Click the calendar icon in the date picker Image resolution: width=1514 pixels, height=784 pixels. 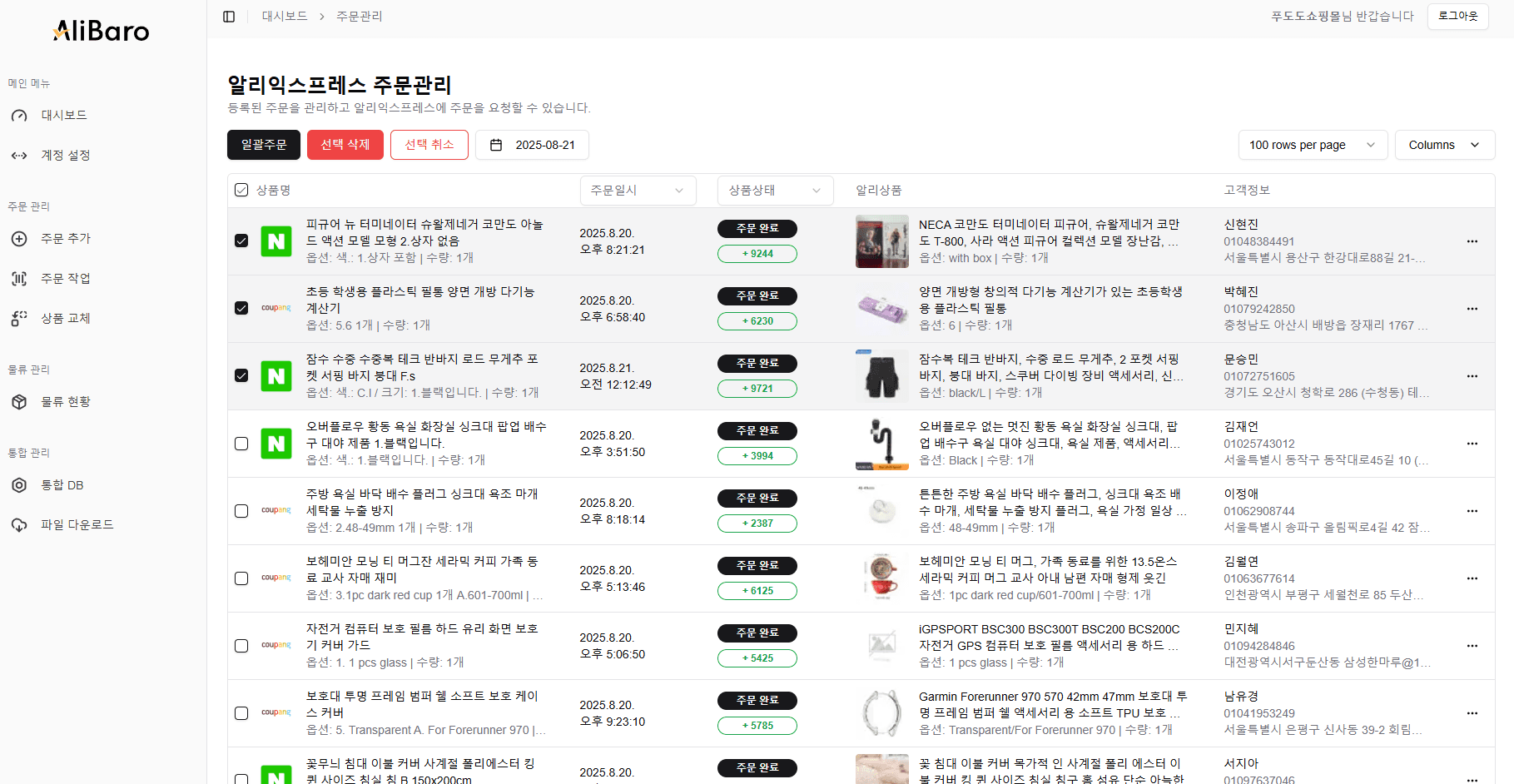pos(496,145)
